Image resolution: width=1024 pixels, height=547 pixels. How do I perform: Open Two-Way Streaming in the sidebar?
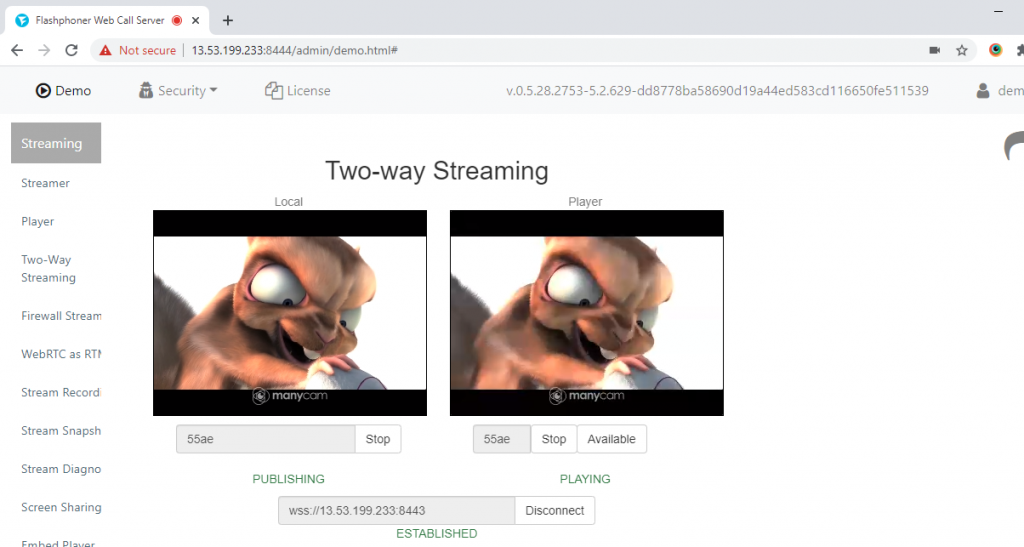tap(48, 268)
